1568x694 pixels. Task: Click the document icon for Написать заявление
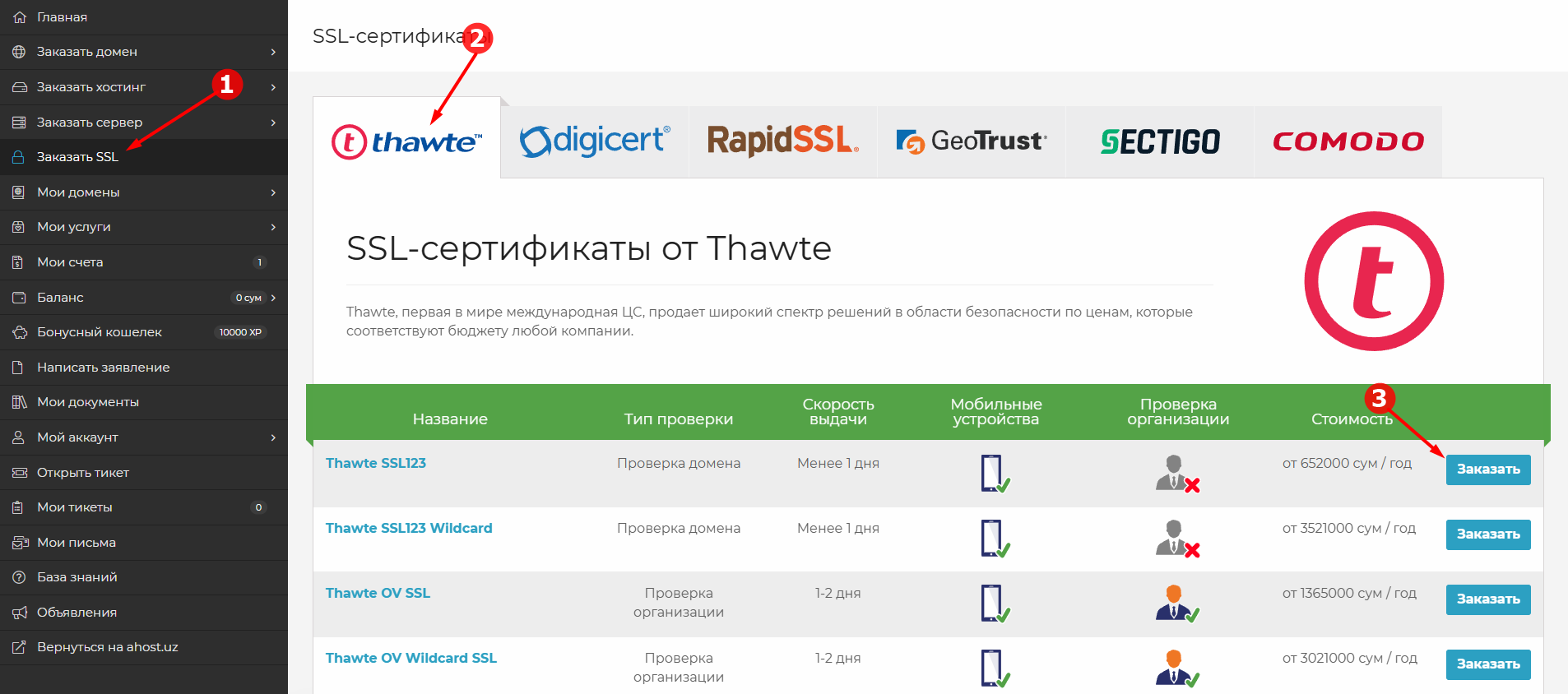pyautogui.click(x=19, y=368)
